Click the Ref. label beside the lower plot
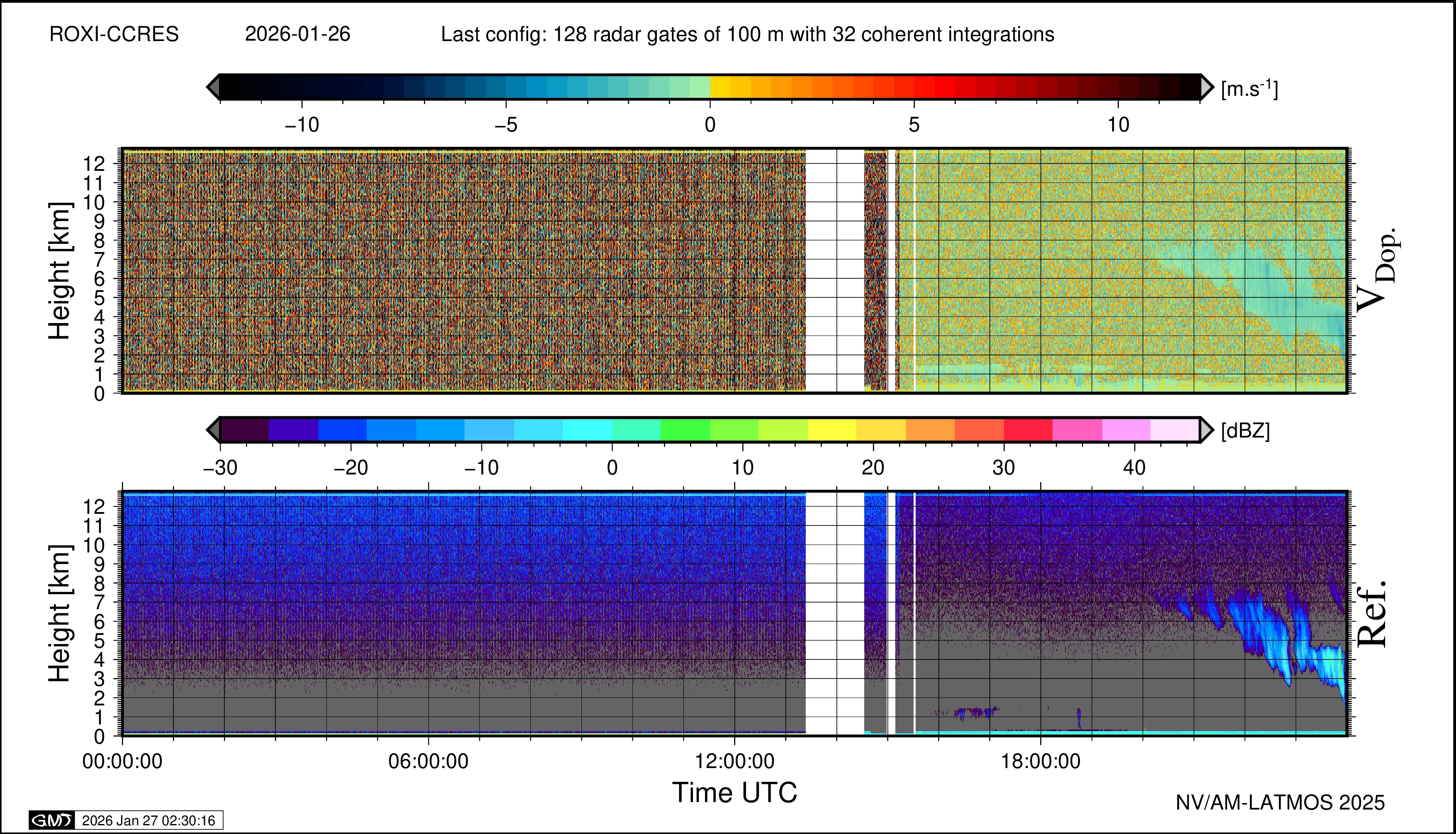 coord(1372,614)
